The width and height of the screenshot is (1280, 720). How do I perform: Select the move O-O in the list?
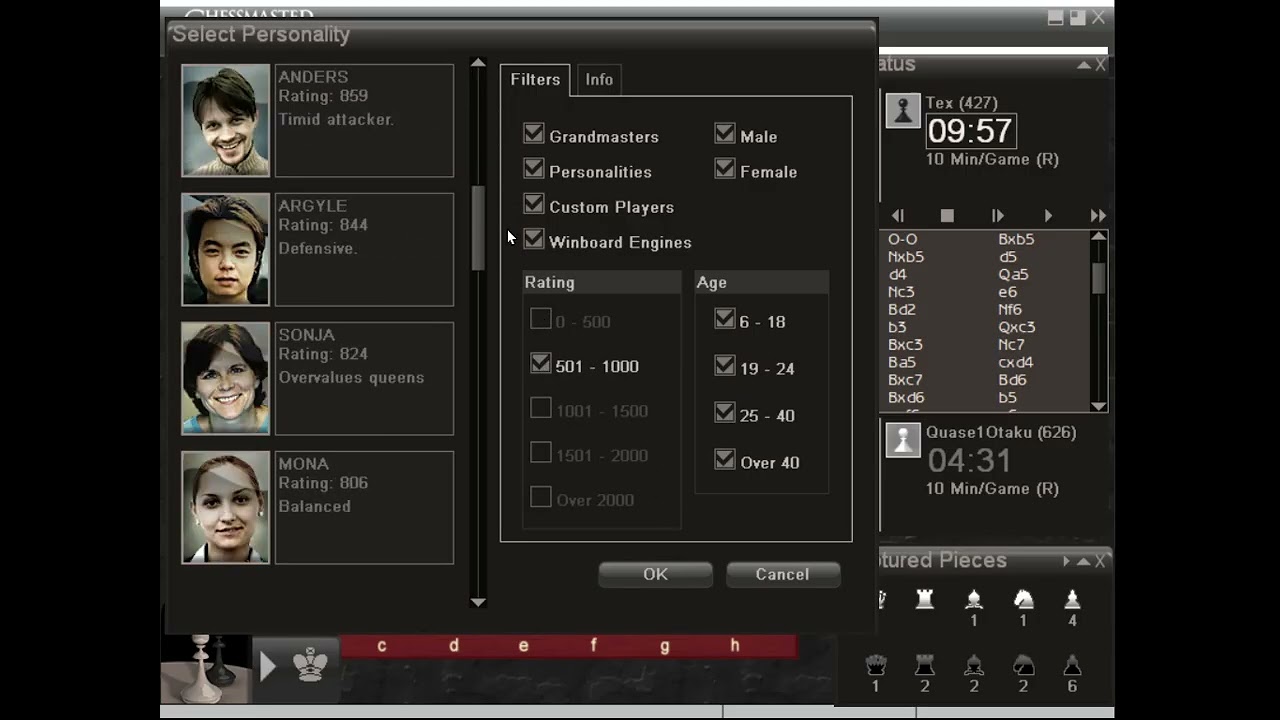pos(903,239)
